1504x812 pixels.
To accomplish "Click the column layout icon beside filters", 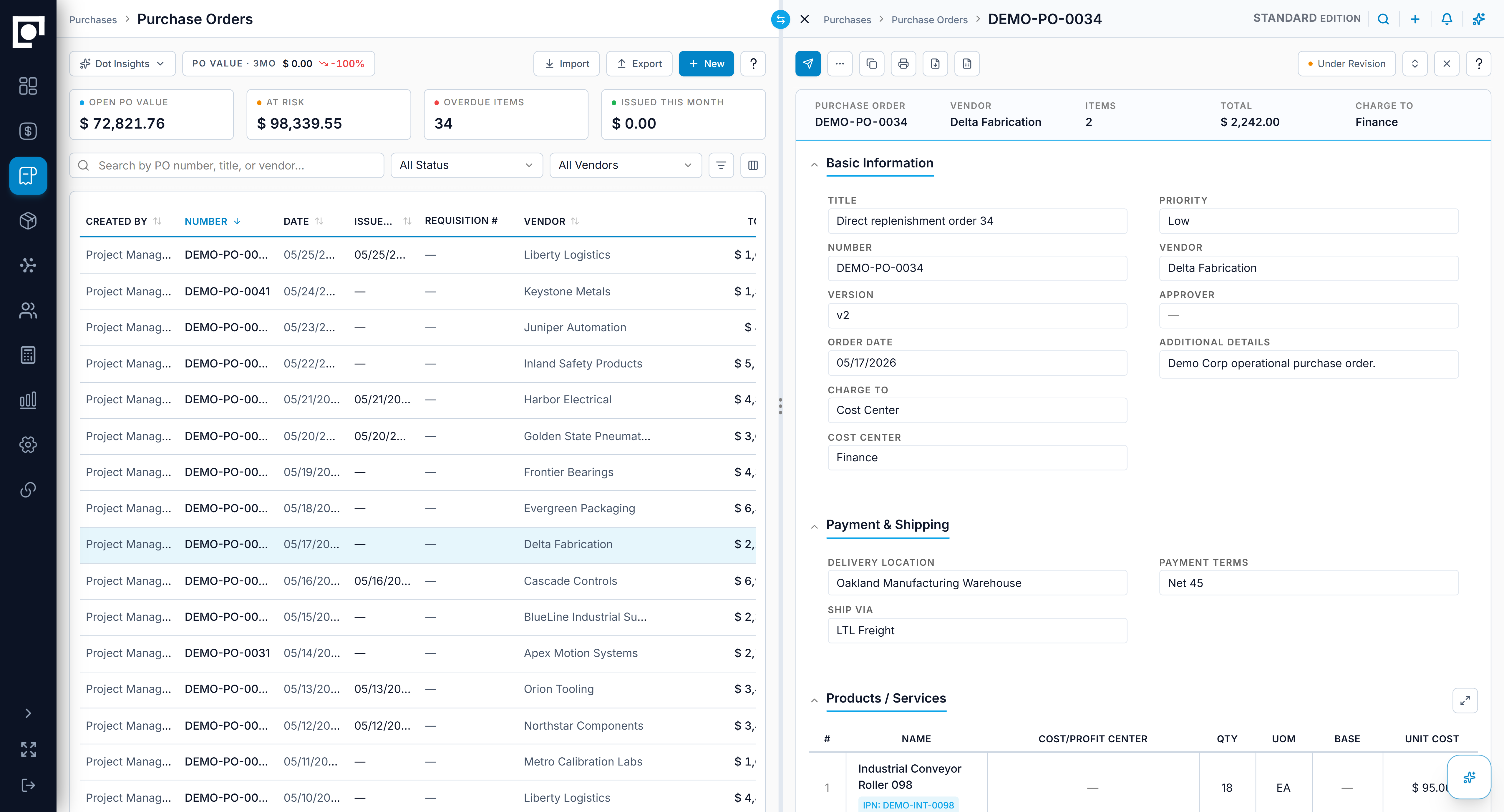I will pos(753,165).
